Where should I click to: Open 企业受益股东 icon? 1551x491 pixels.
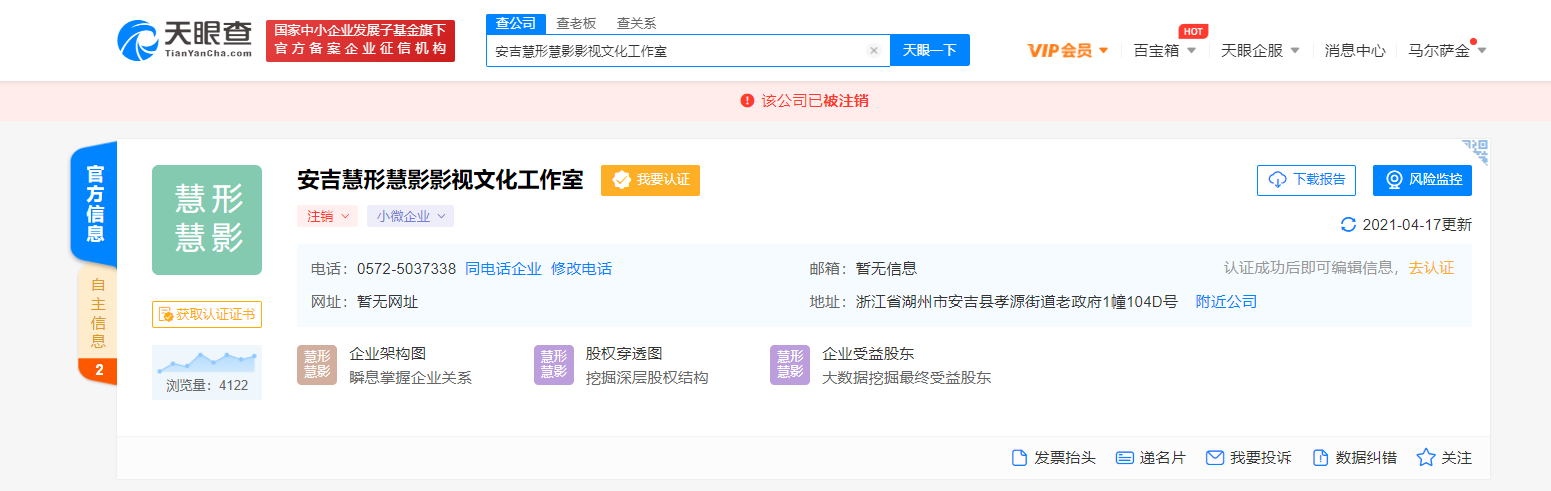[x=790, y=365]
